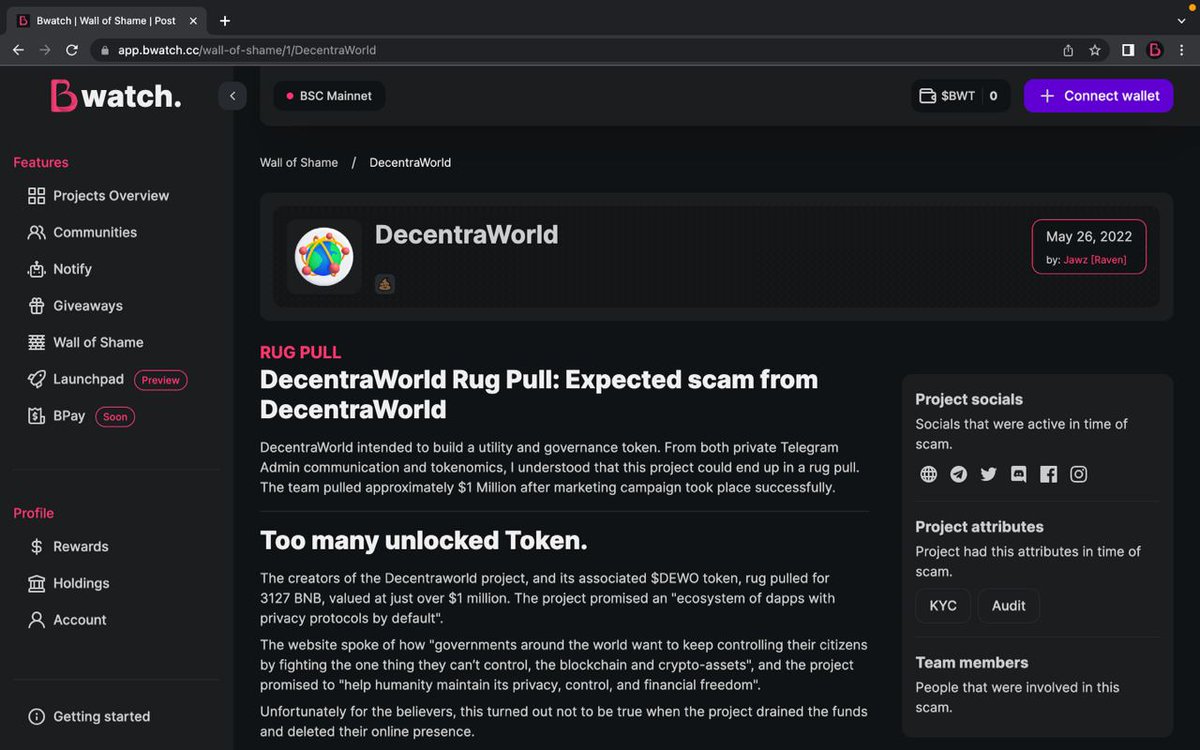Open the browser three-dot menu

click(x=1182, y=50)
